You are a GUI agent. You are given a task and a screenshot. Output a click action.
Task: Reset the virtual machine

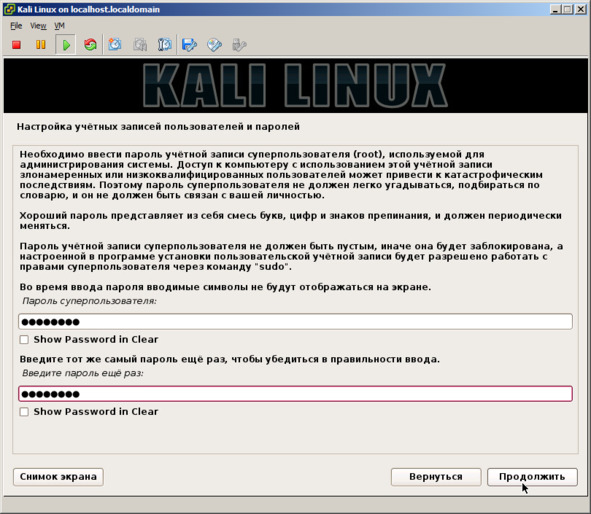coord(90,45)
